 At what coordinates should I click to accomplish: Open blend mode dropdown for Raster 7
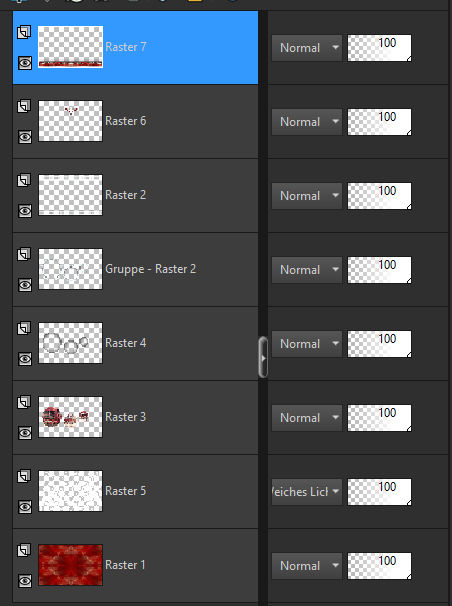(307, 48)
